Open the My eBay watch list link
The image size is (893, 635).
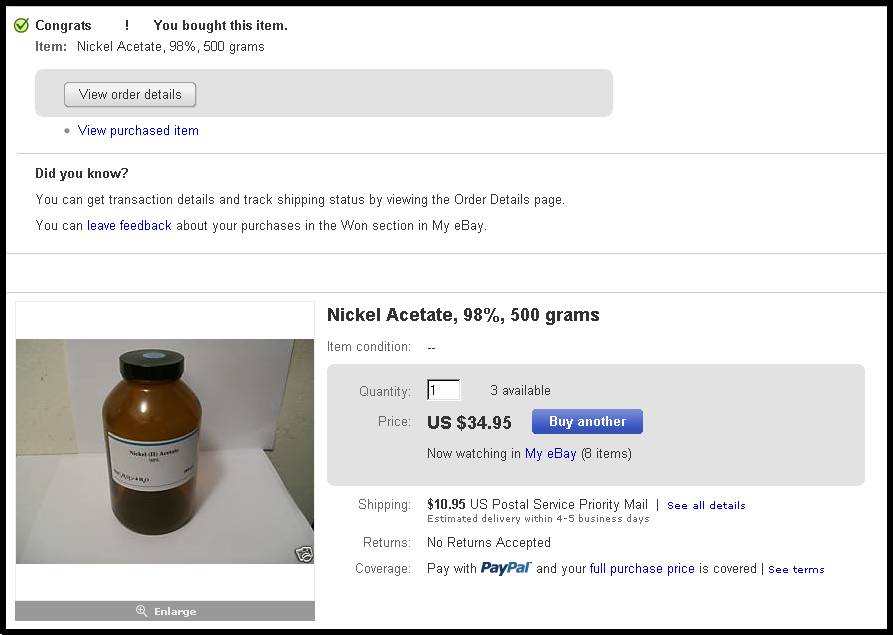[x=550, y=454]
